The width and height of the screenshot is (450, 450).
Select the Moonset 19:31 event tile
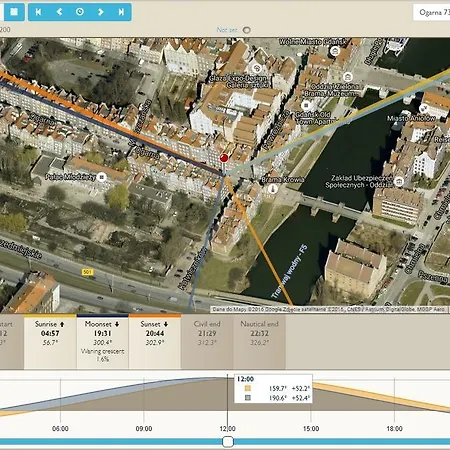pos(103,341)
